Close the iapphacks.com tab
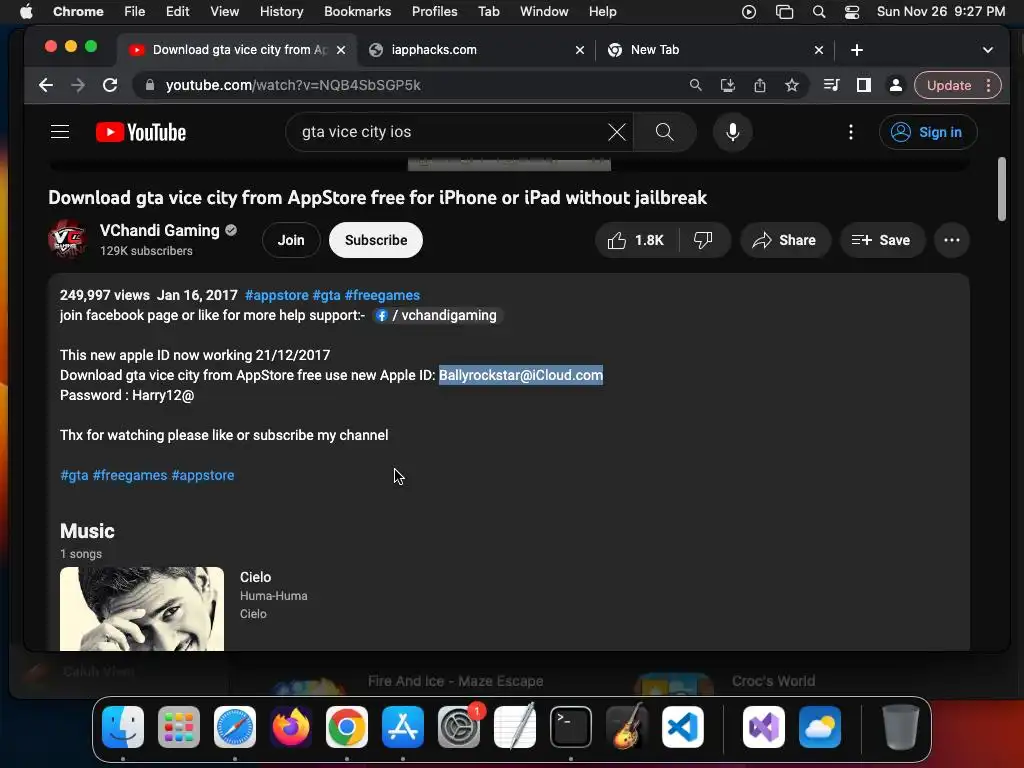 point(579,50)
